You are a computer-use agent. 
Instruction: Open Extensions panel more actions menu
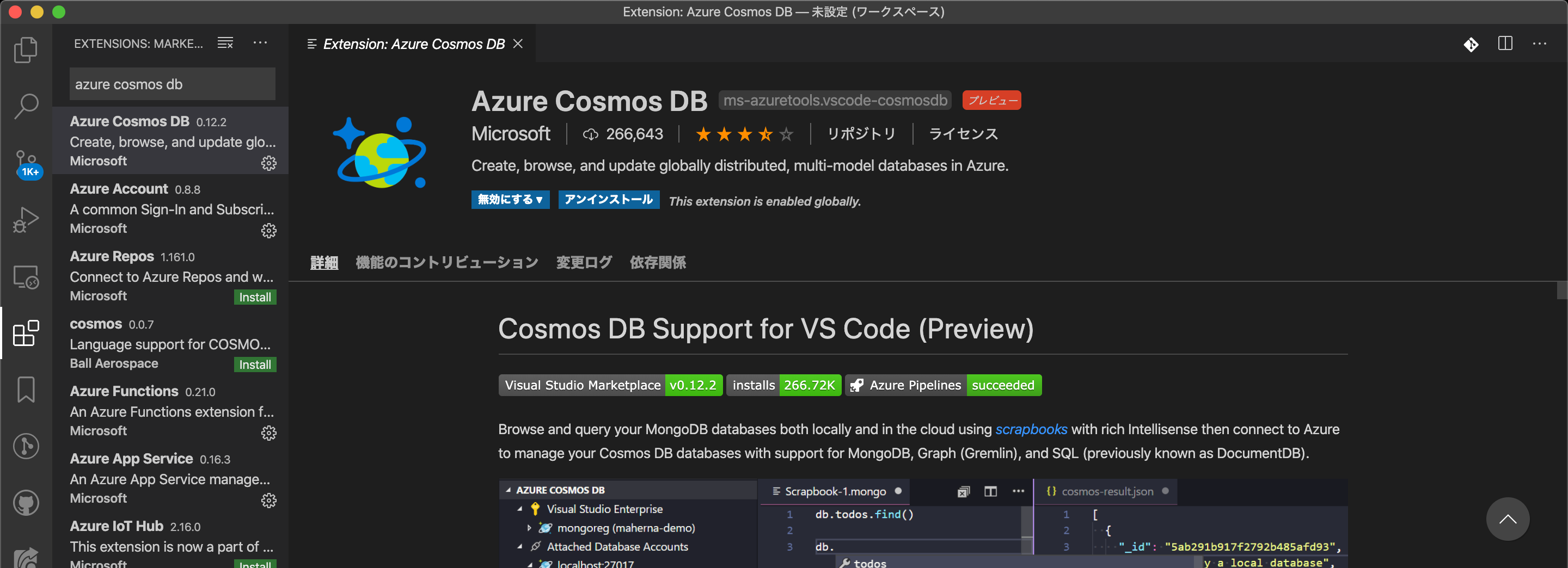tap(260, 42)
